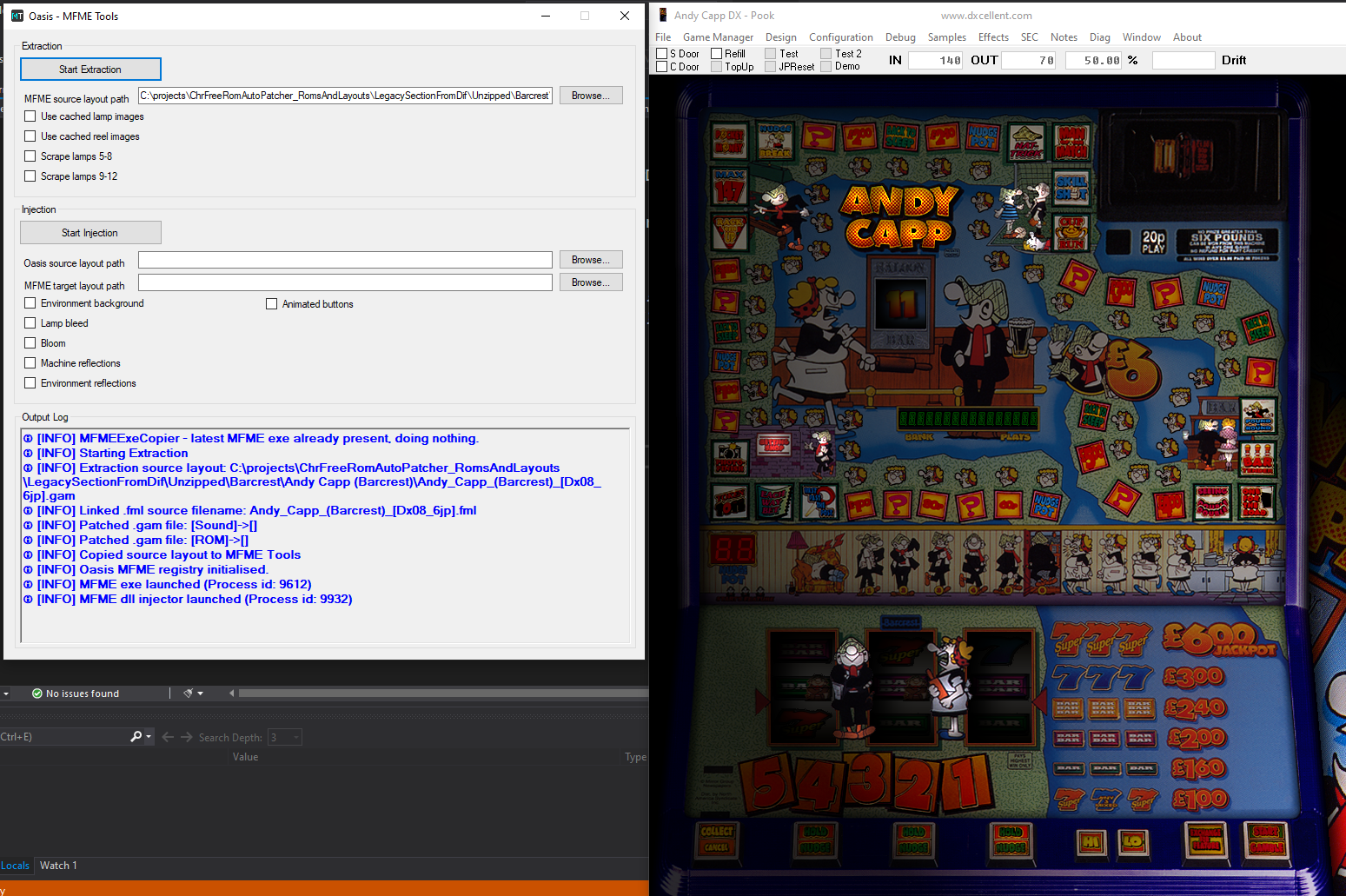
Task: Click the 20p Play coin slot
Action: click(1153, 242)
